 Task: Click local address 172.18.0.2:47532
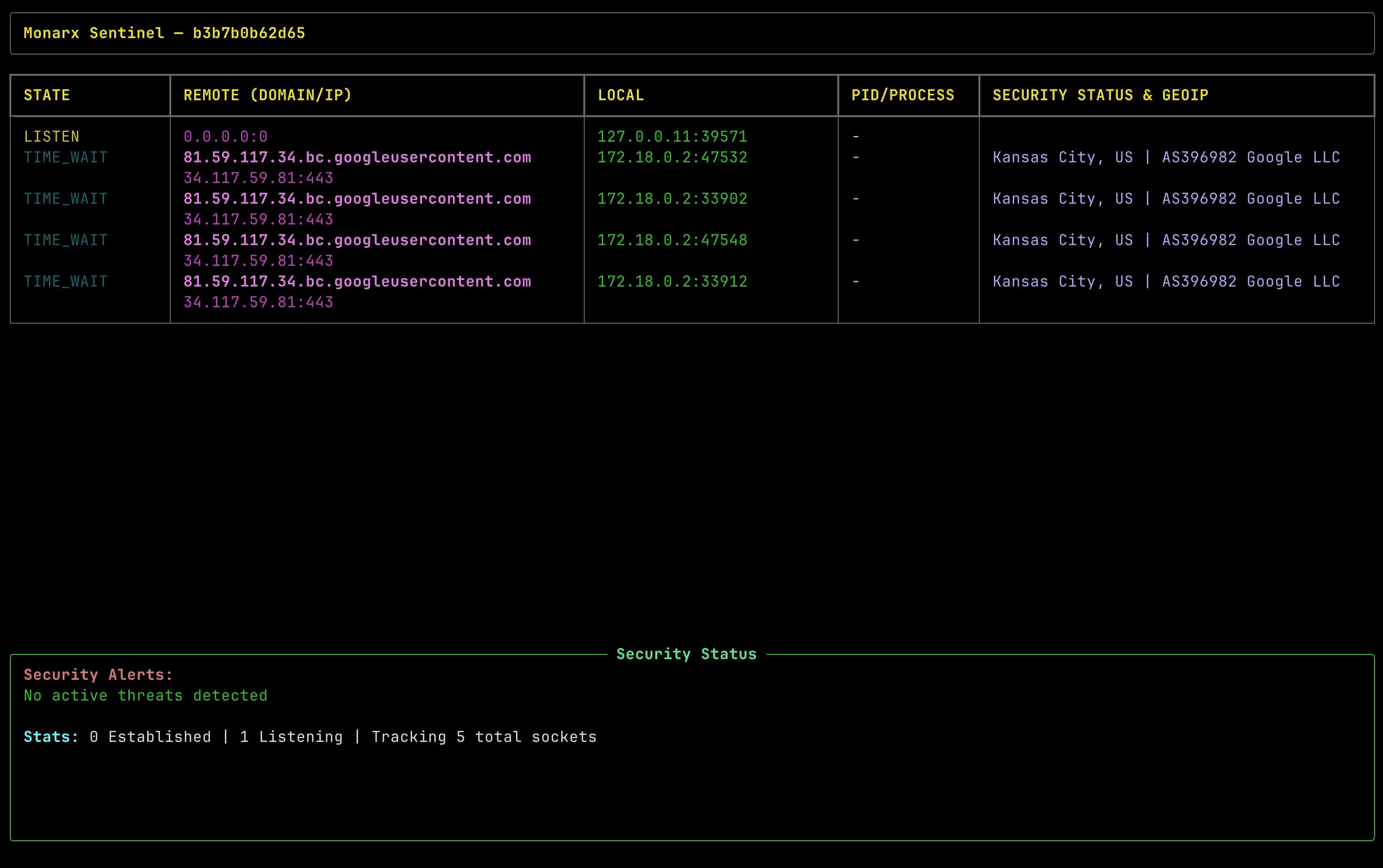(673, 157)
